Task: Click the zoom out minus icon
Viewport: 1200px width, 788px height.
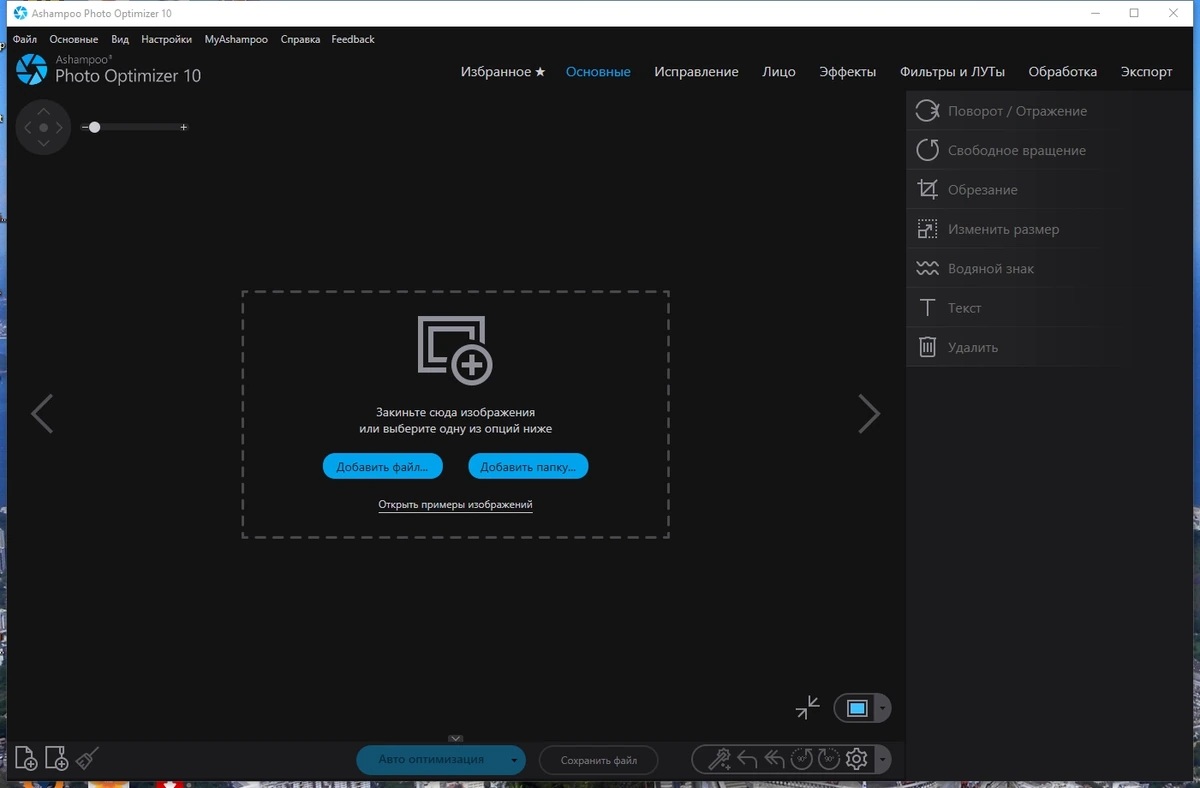Action: [84, 128]
